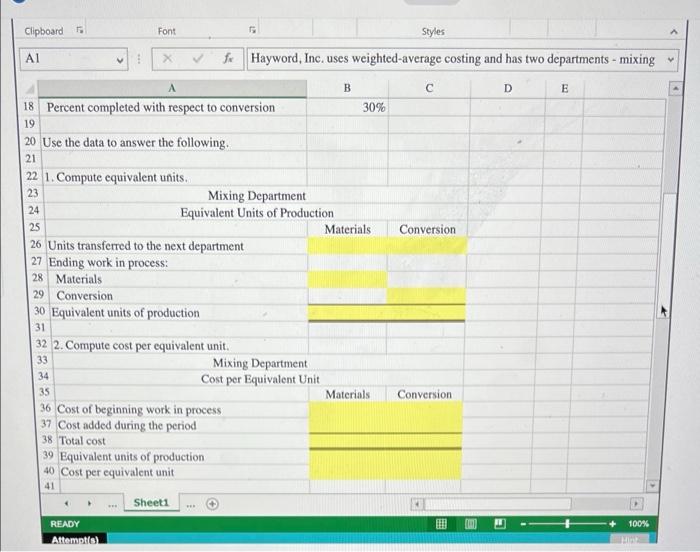Screen dimensions: 700x552
Task: Cancel formula entry with the X icon
Action: coord(167,59)
